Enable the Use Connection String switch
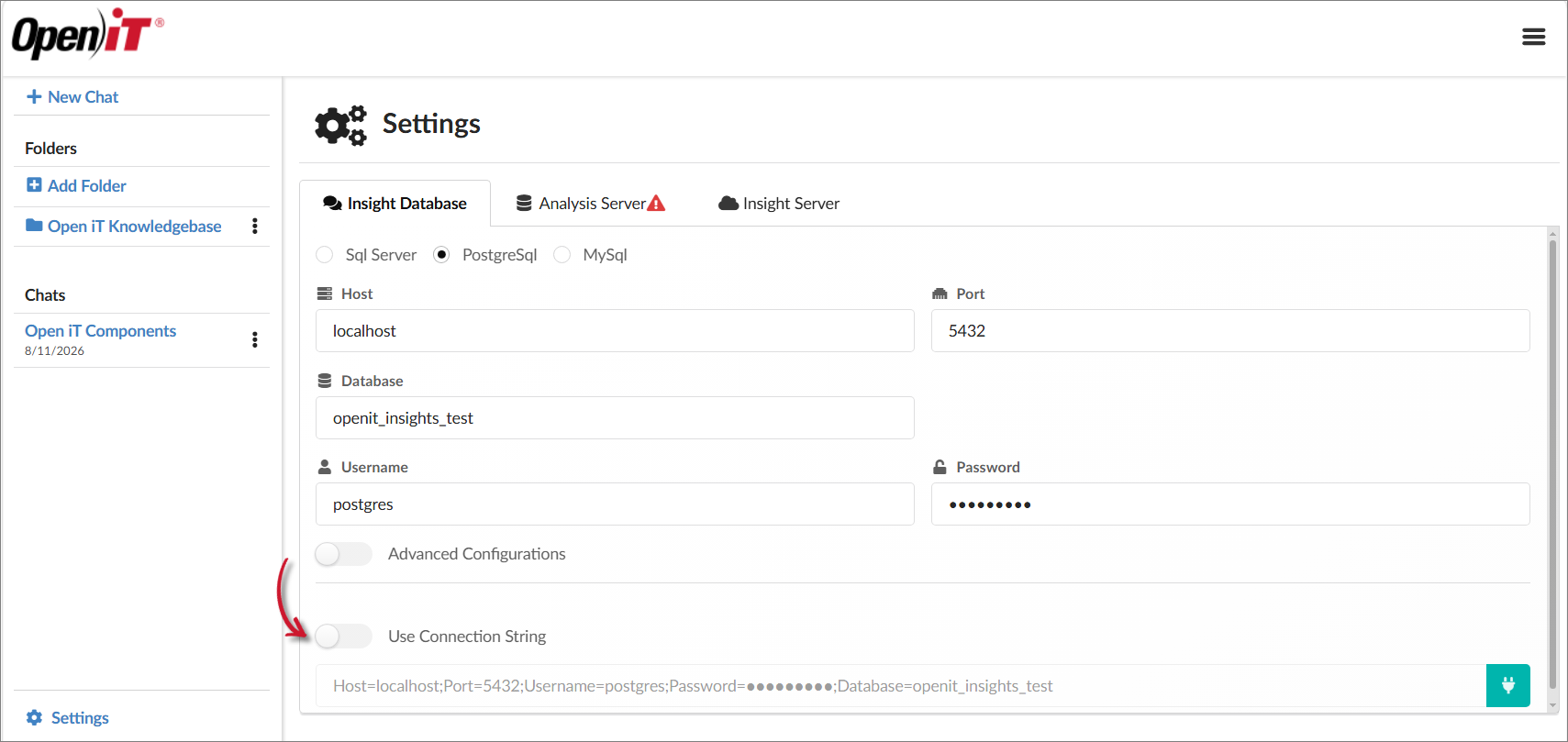1568x742 pixels. click(x=343, y=636)
